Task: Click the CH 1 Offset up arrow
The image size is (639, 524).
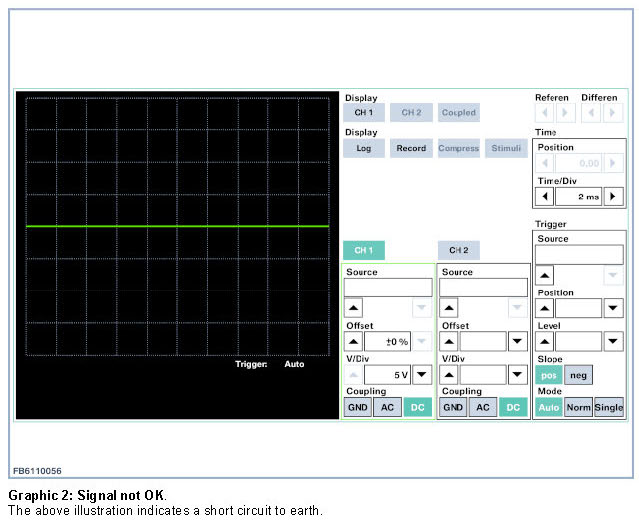Action: click(354, 341)
